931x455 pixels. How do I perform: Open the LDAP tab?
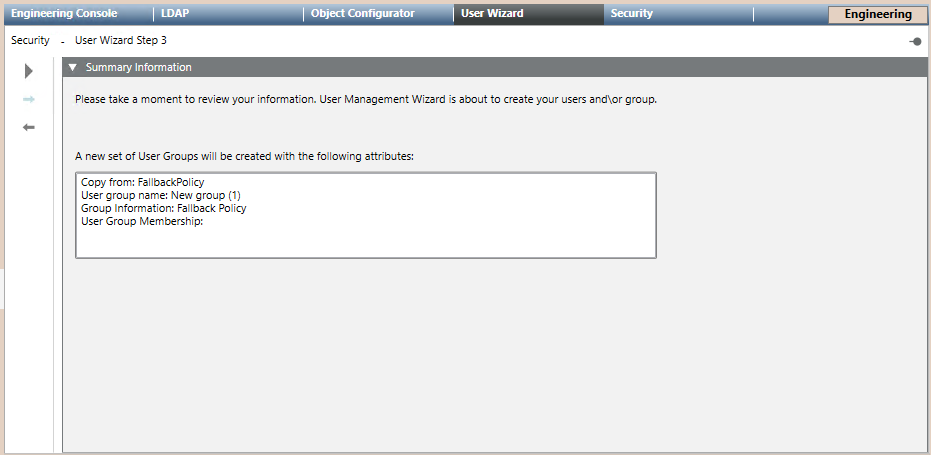coord(175,14)
